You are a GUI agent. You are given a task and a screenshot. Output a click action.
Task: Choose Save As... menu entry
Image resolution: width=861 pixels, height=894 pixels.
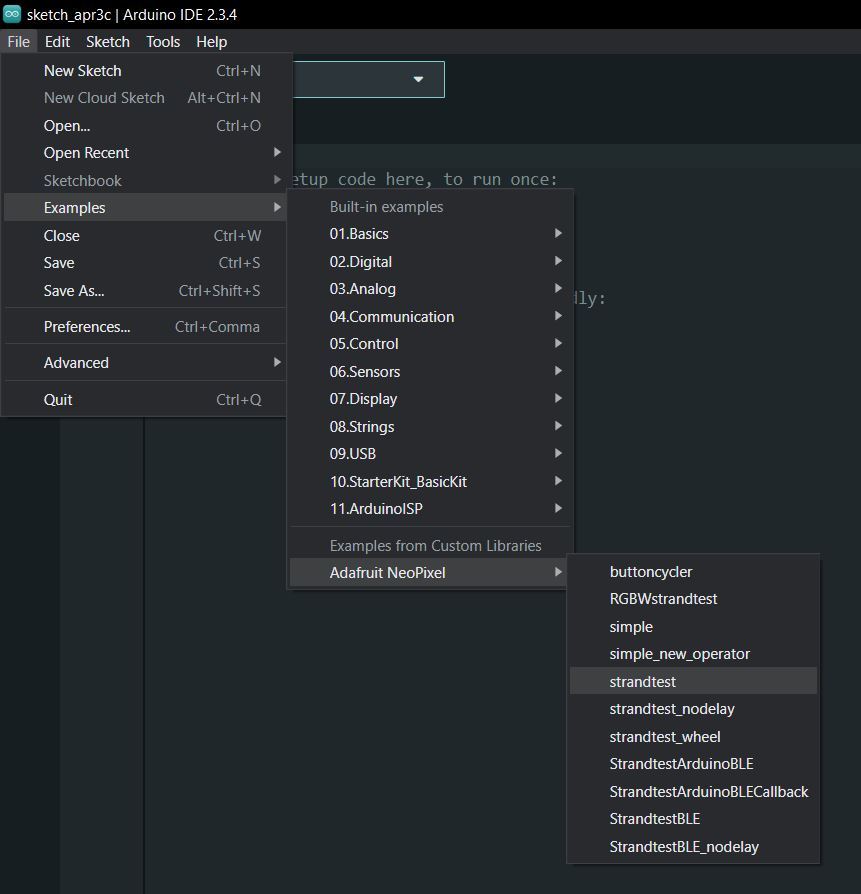point(145,291)
